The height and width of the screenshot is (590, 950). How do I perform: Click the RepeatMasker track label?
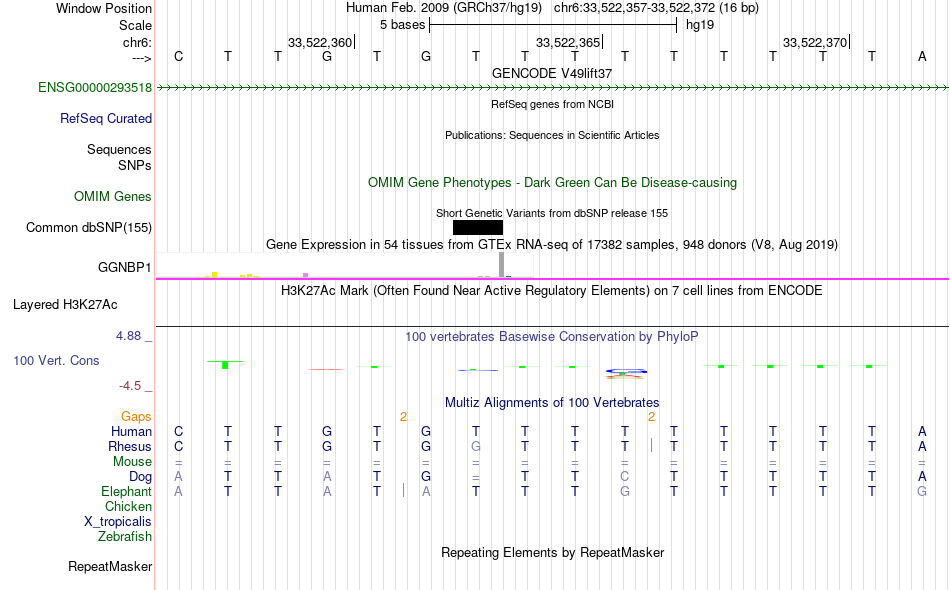coord(110,566)
